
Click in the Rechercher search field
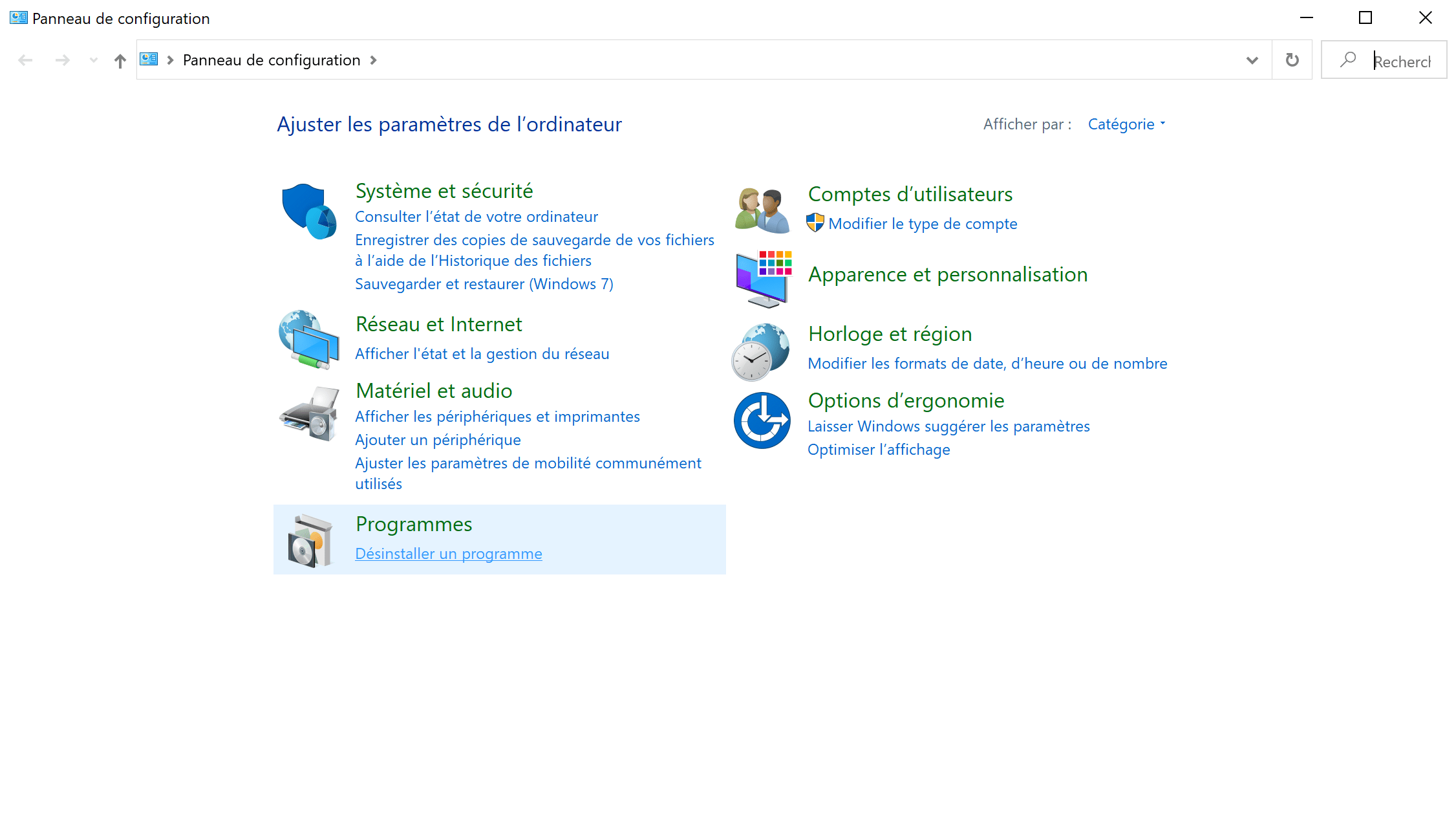1384,60
